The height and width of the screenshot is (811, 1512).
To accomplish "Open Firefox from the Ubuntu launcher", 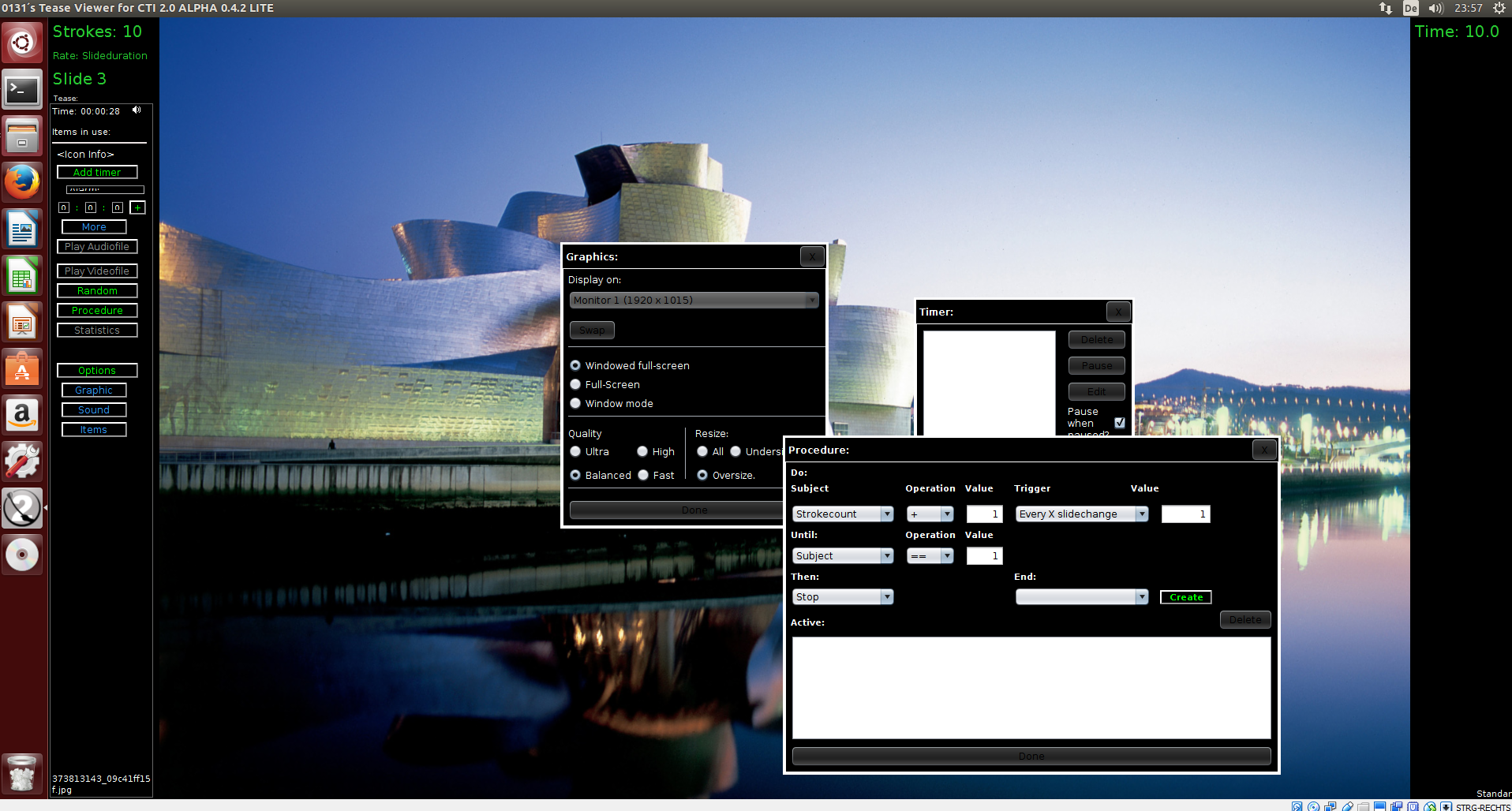I will click(22, 183).
